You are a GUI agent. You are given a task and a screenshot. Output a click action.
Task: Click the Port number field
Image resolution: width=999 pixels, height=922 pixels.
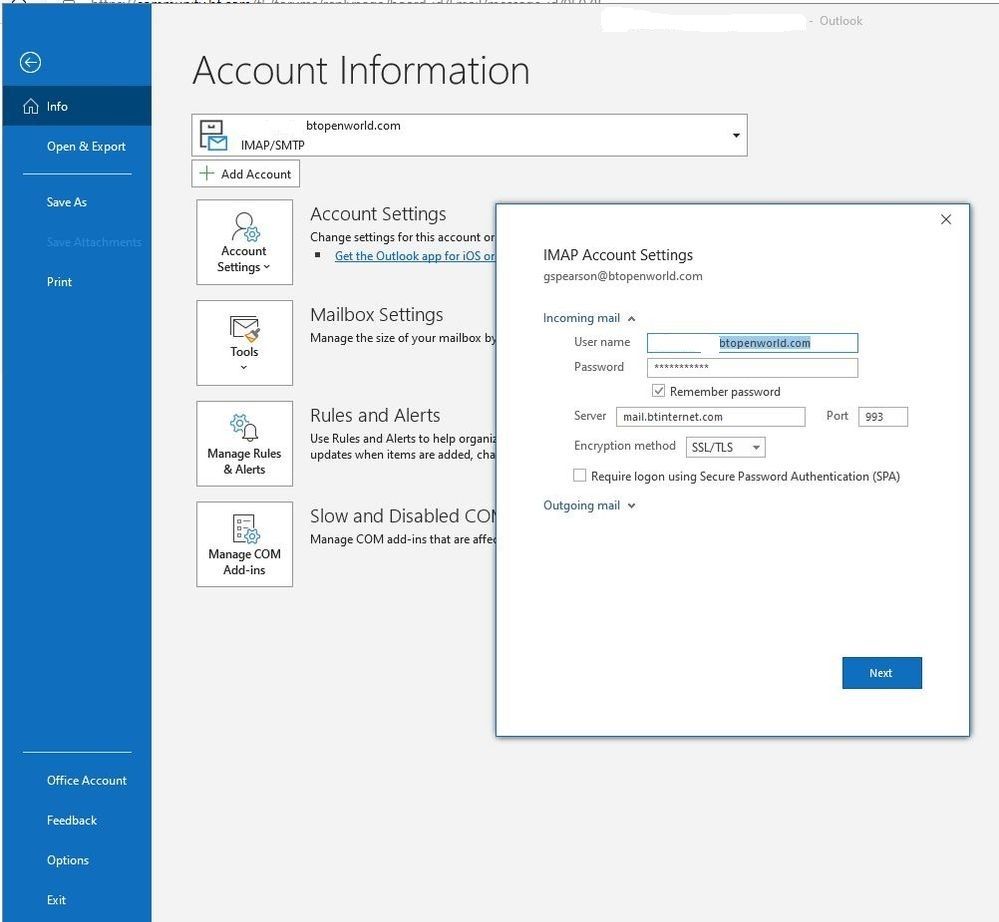[882, 417]
